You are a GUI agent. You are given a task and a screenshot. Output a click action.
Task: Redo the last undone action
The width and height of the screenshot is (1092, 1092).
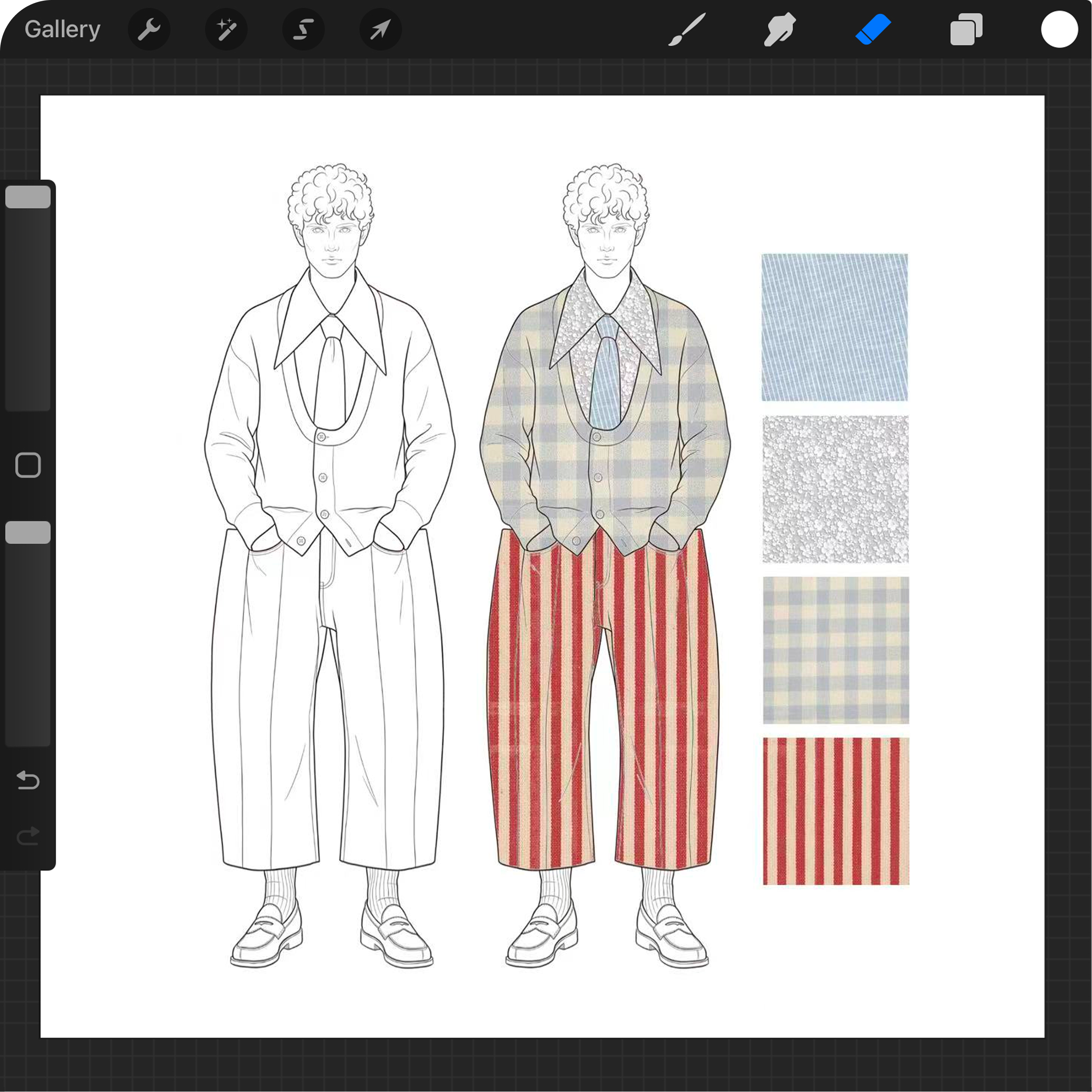(28, 836)
